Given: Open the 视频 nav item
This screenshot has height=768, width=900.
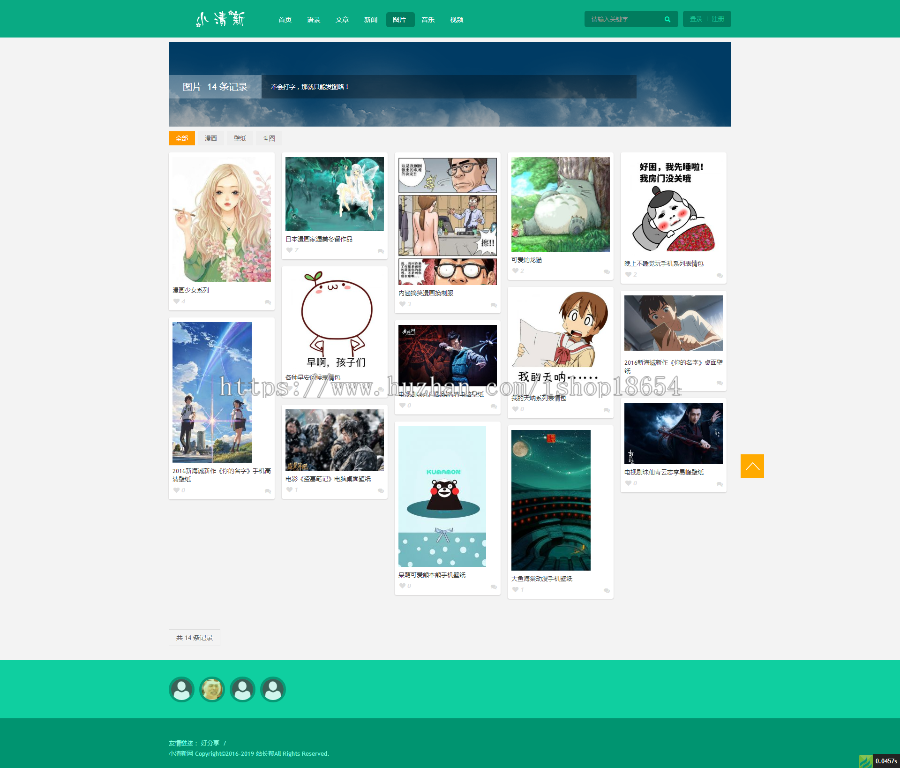Looking at the screenshot, I should tap(457, 20).
